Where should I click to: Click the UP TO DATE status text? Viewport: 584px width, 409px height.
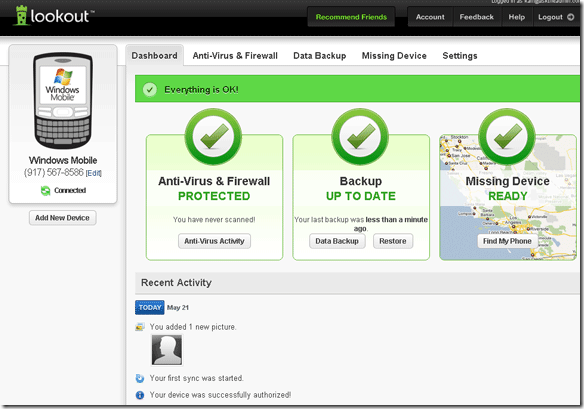tap(361, 196)
